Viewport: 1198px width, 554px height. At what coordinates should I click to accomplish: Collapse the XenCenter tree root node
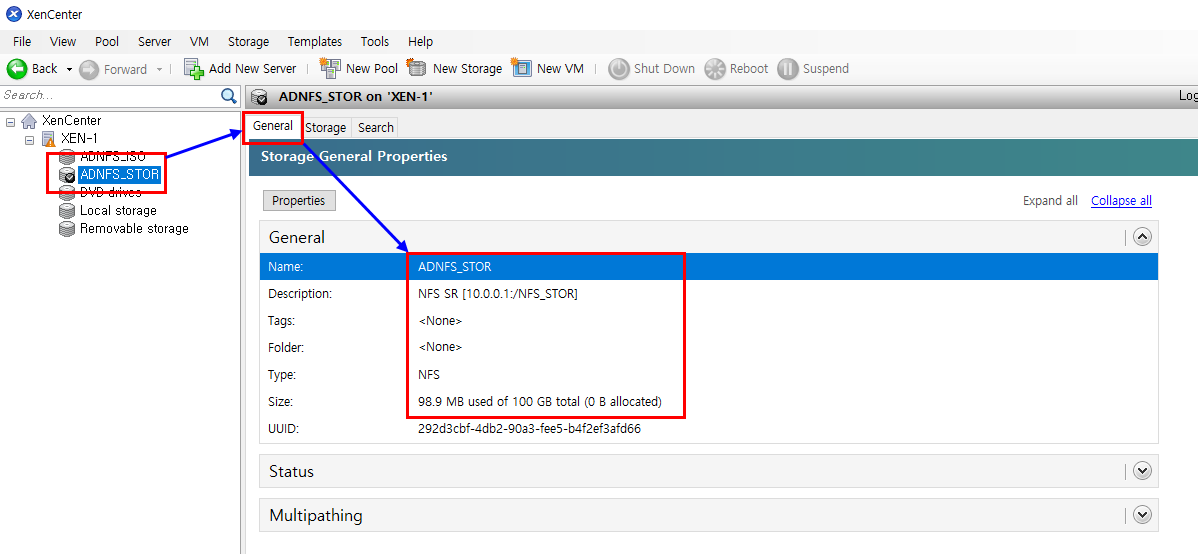pos(11,121)
